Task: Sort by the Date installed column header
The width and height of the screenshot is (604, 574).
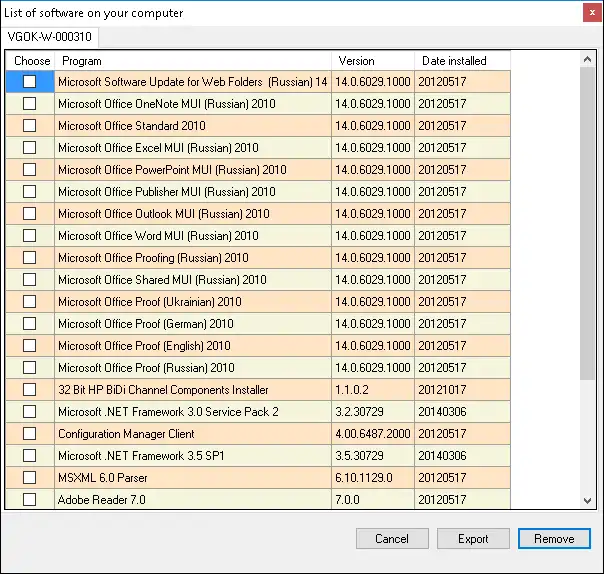Action: coord(462,61)
